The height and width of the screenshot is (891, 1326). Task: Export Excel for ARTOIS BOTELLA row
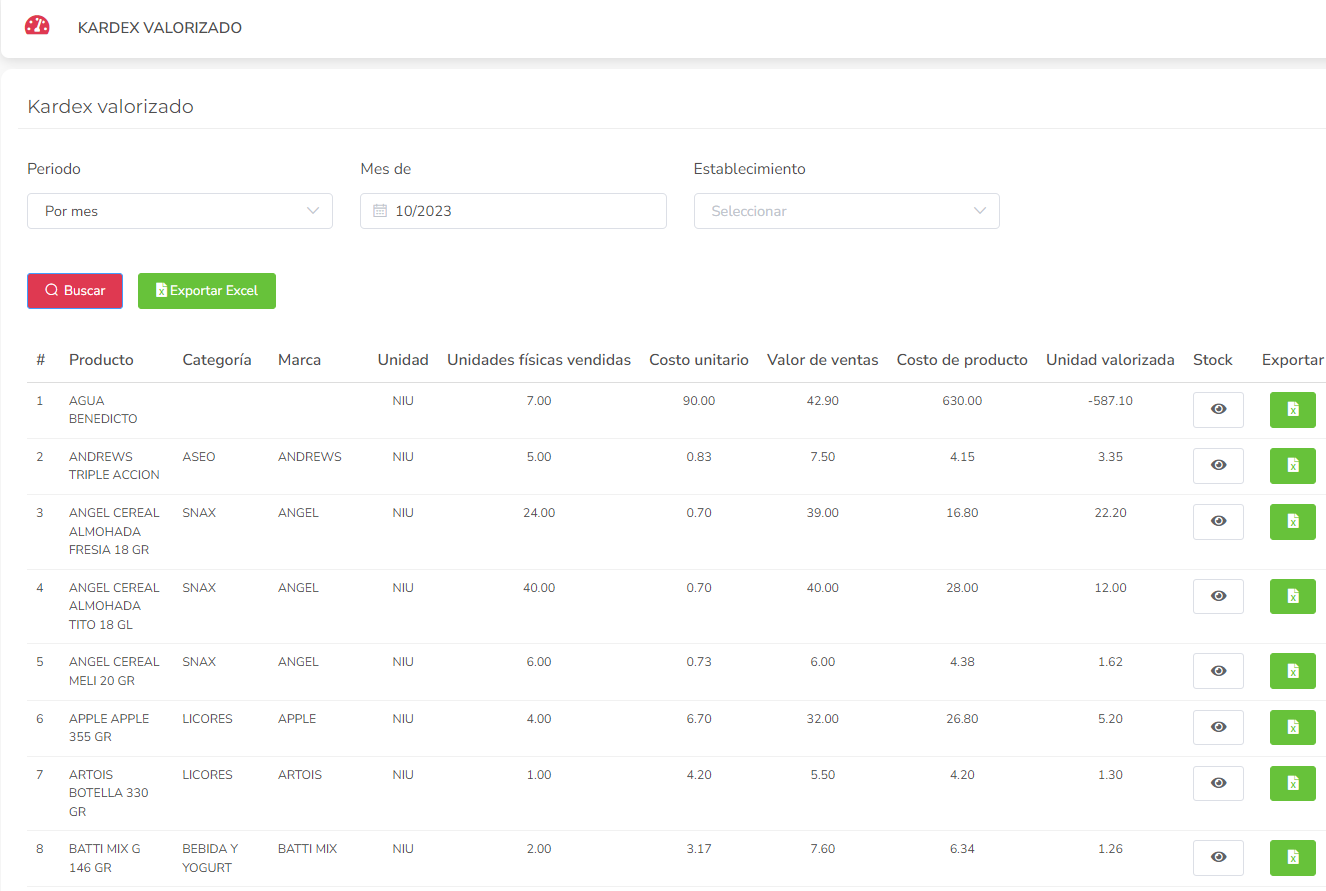click(x=1292, y=784)
